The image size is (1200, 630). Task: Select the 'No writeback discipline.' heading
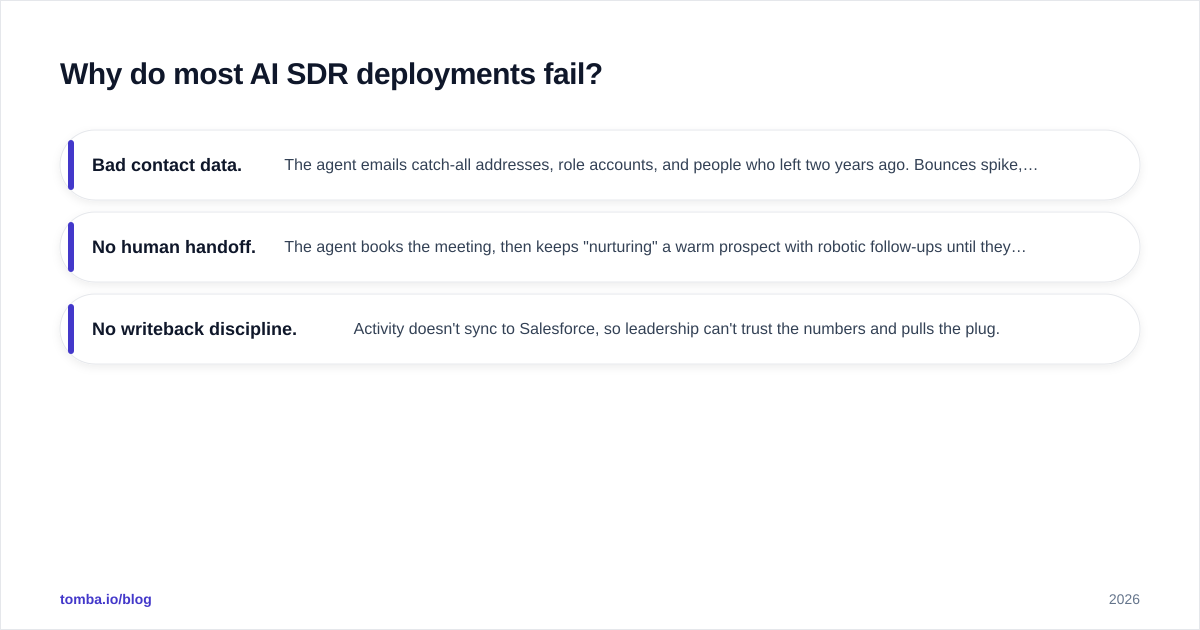click(x=194, y=329)
